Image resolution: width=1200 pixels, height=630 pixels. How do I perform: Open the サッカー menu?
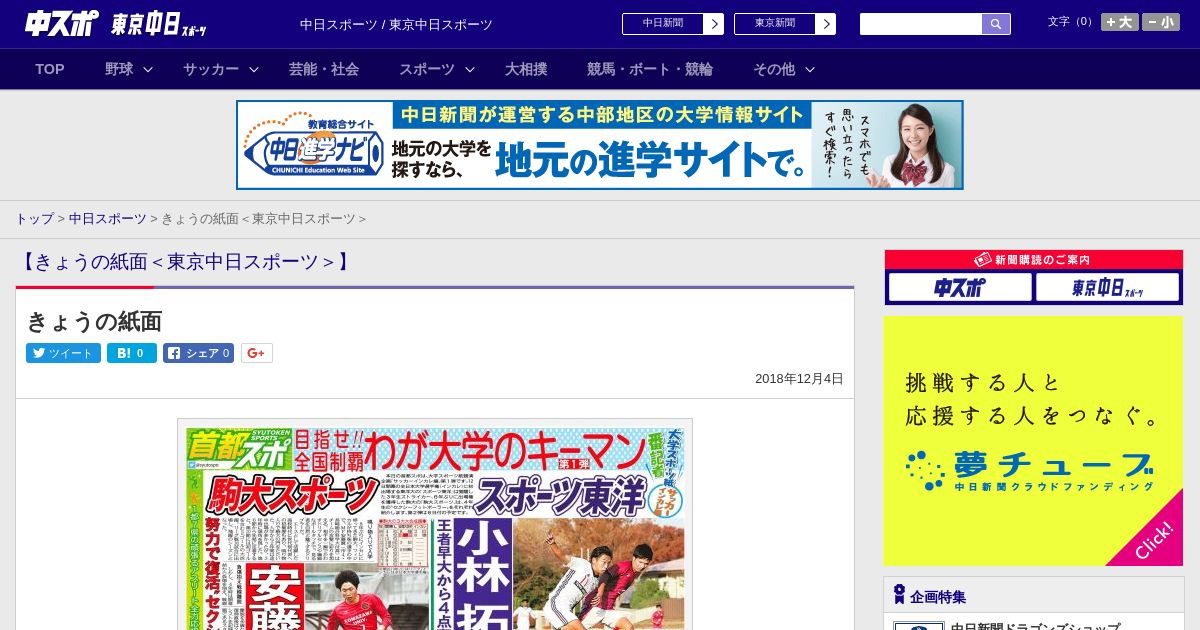click(x=211, y=69)
